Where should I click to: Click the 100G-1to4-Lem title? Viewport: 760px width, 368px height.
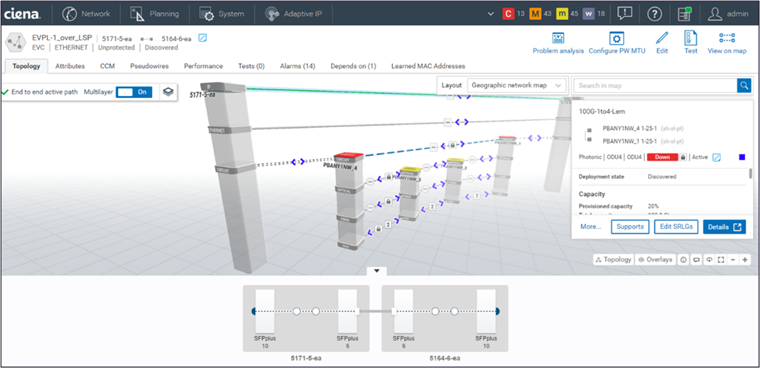coord(601,112)
